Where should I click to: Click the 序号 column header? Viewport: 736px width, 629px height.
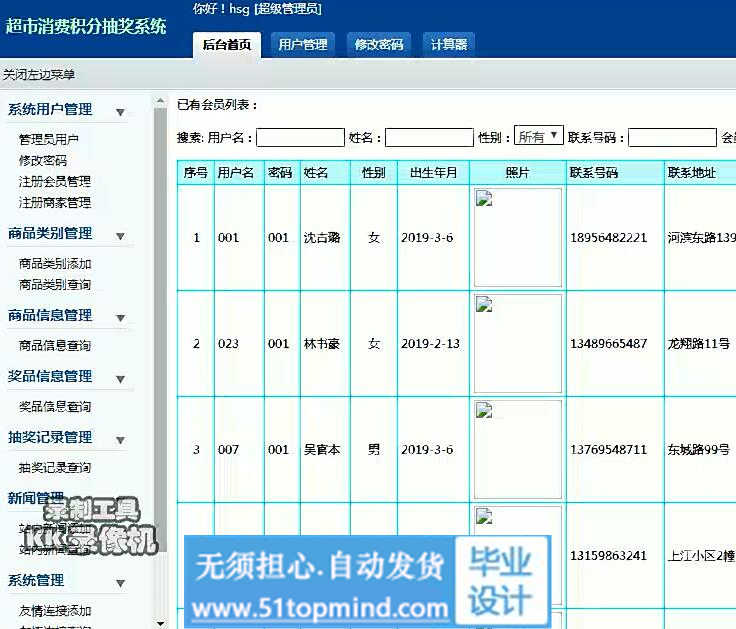[196, 173]
